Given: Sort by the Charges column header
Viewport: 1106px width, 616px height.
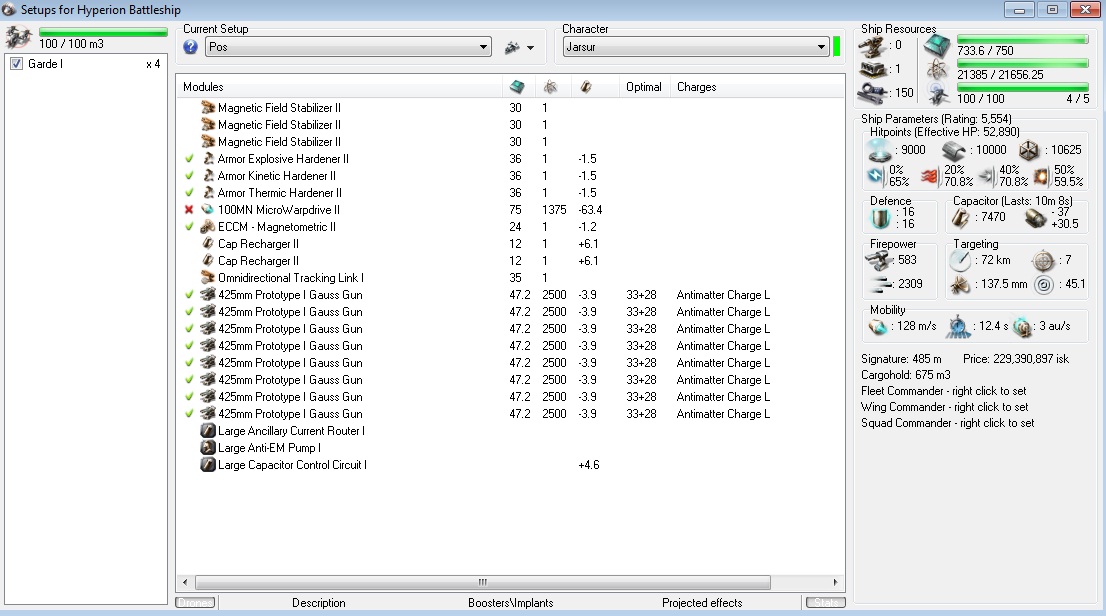Looking at the screenshot, I should click(x=696, y=87).
